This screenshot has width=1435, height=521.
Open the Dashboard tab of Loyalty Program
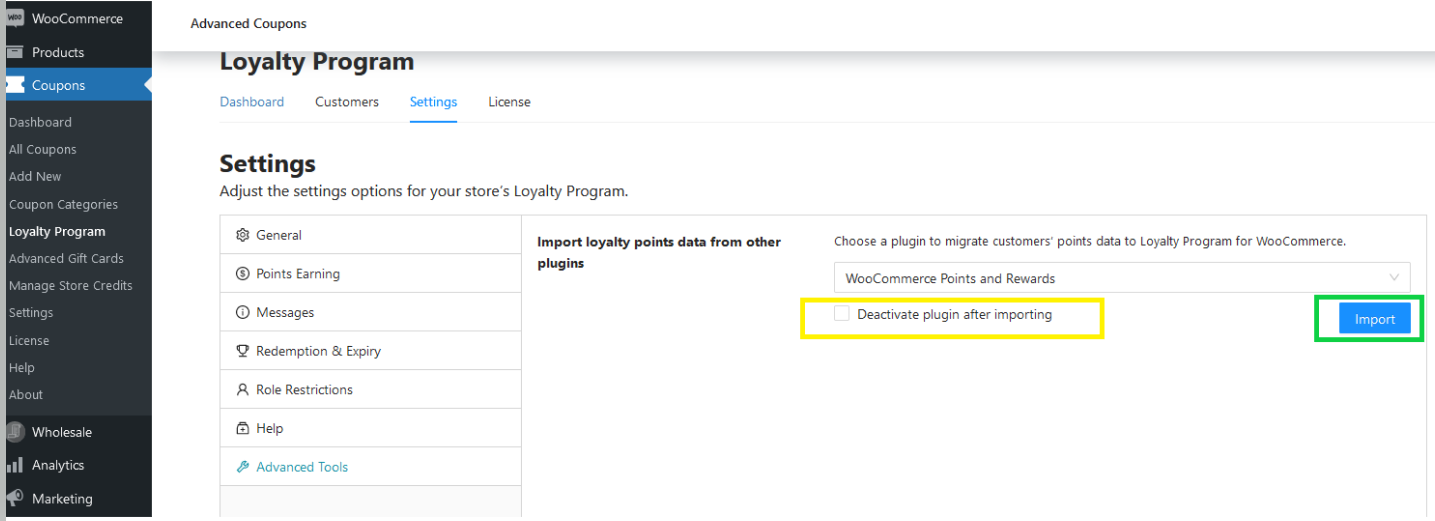click(251, 102)
